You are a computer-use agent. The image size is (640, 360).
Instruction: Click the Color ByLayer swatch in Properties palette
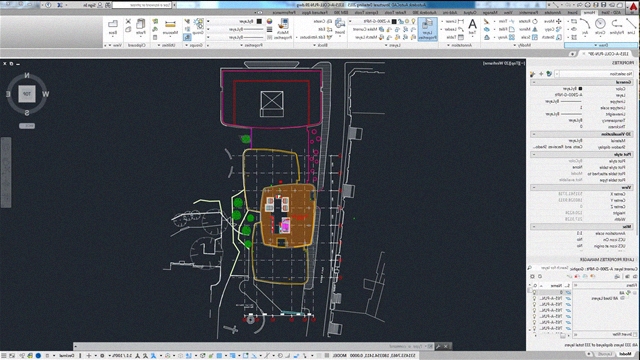coord(580,89)
